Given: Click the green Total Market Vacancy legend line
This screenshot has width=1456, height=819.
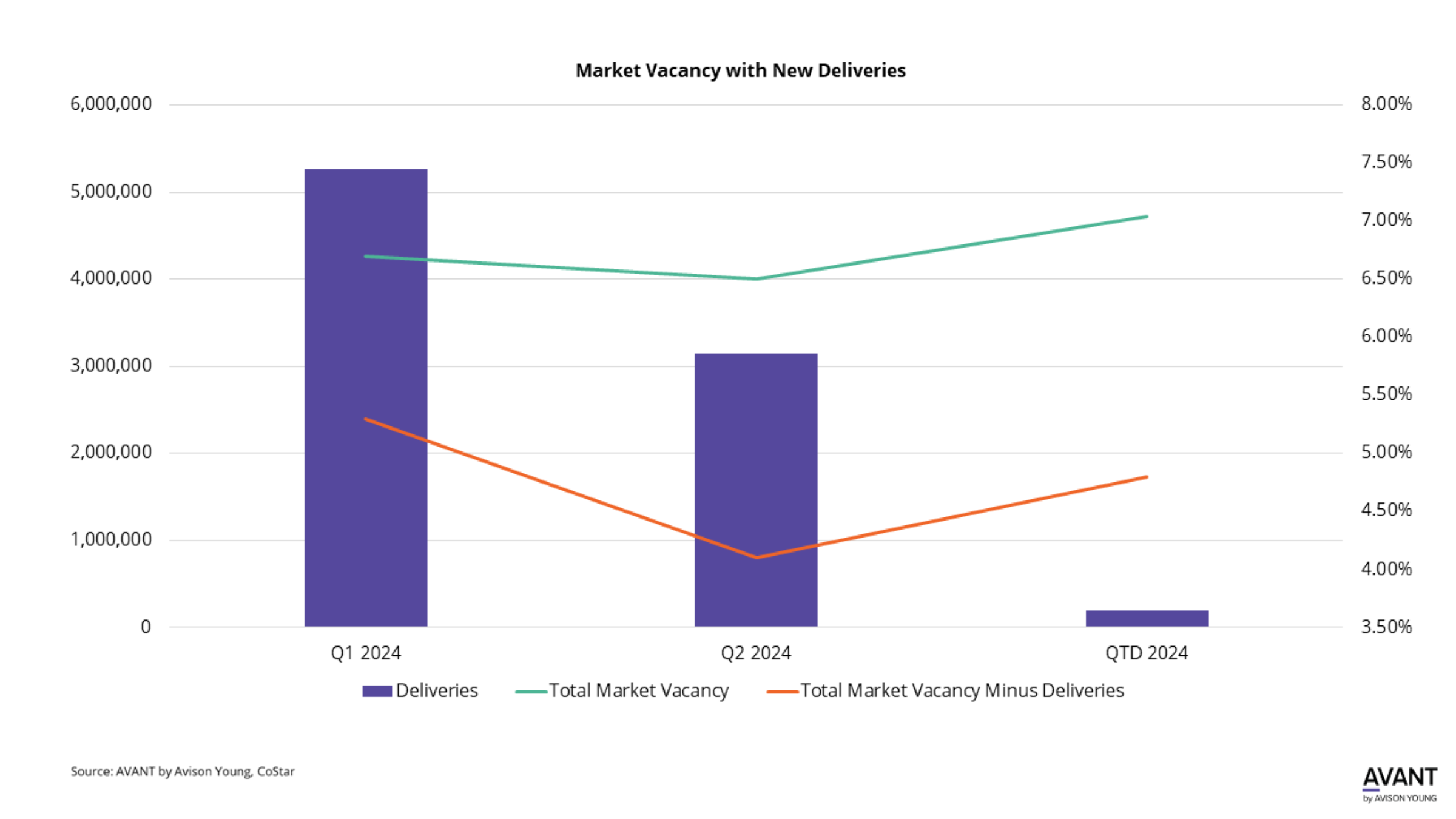Looking at the screenshot, I should coord(531,692).
